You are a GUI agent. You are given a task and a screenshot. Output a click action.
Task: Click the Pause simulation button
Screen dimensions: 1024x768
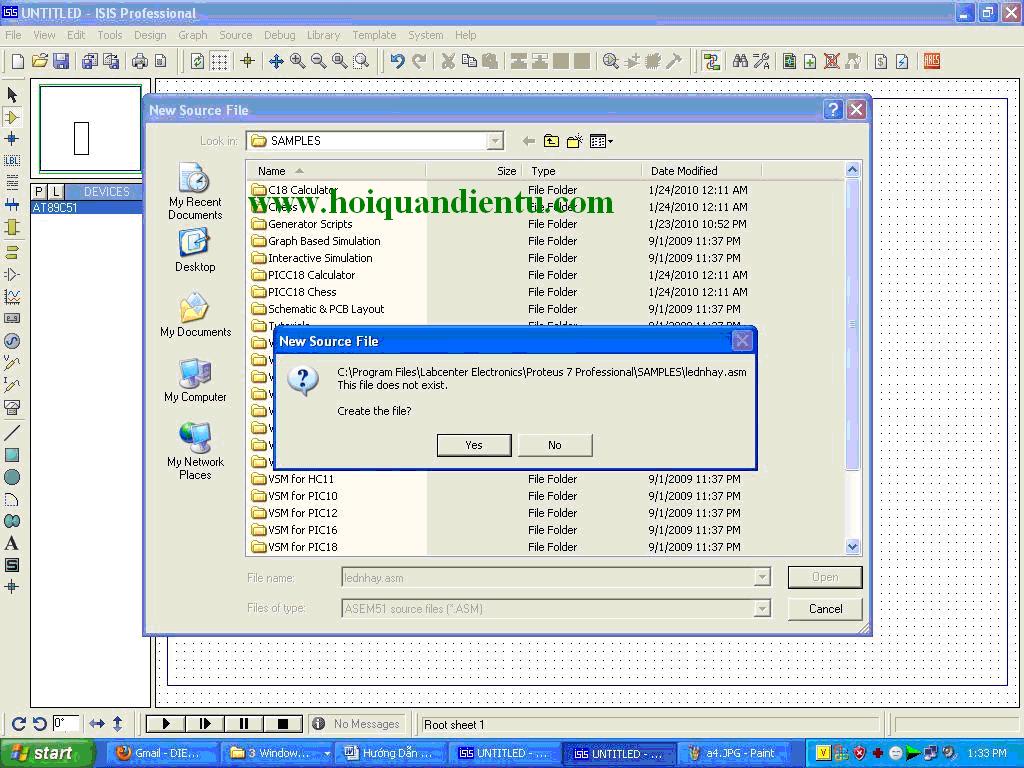(x=244, y=724)
